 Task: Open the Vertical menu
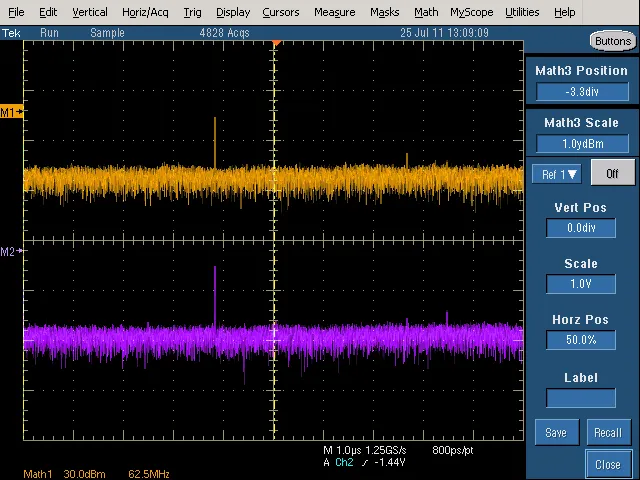point(90,12)
